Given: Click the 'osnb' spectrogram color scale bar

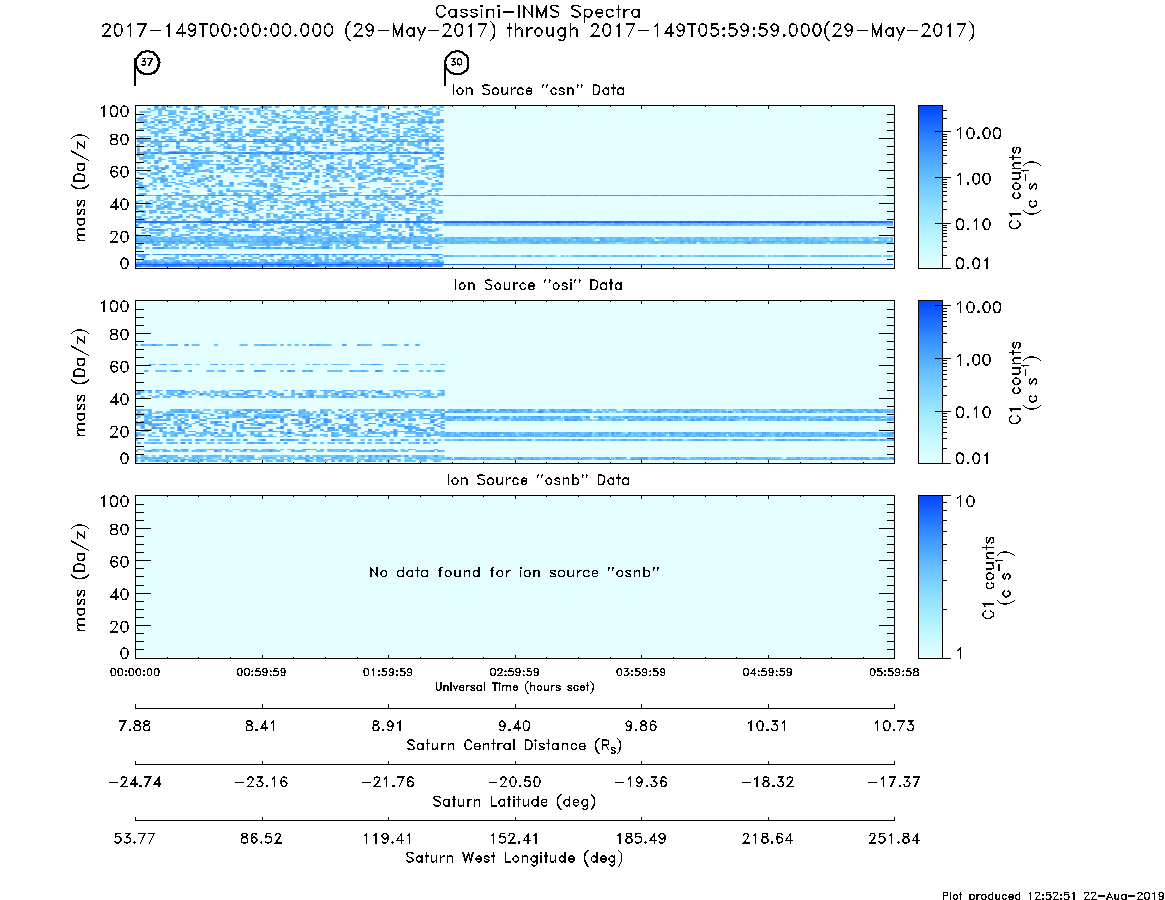Looking at the screenshot, I should click(x=930, y=577).
